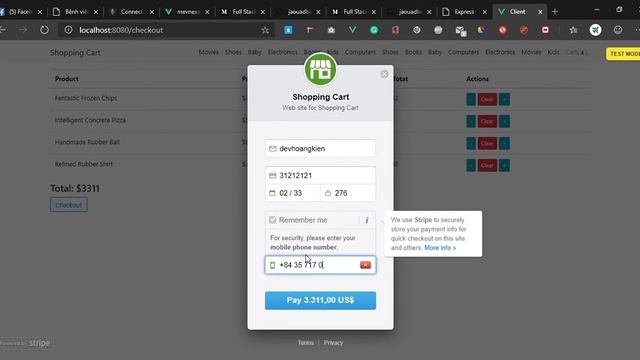The width and height of the screenshot is (640, 360).
Task: Close the Client browser tab
Action: [x=540, y=12]
